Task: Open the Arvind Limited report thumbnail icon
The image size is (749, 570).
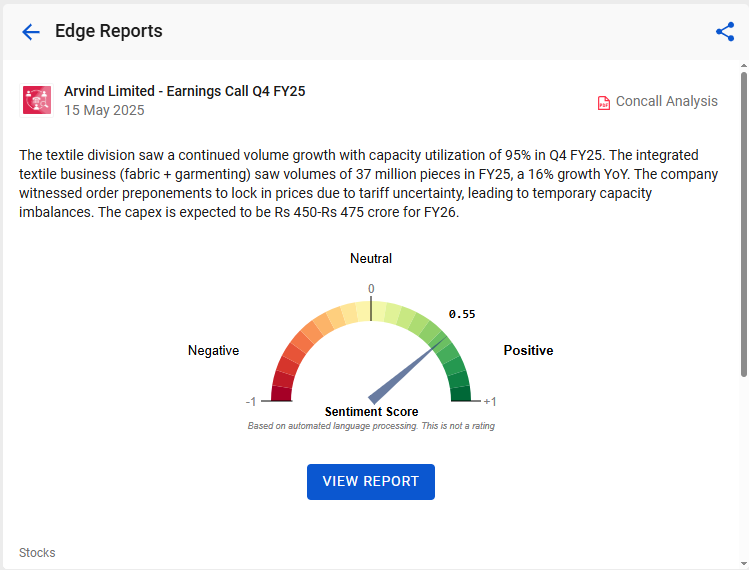Action: click(37, 100)
